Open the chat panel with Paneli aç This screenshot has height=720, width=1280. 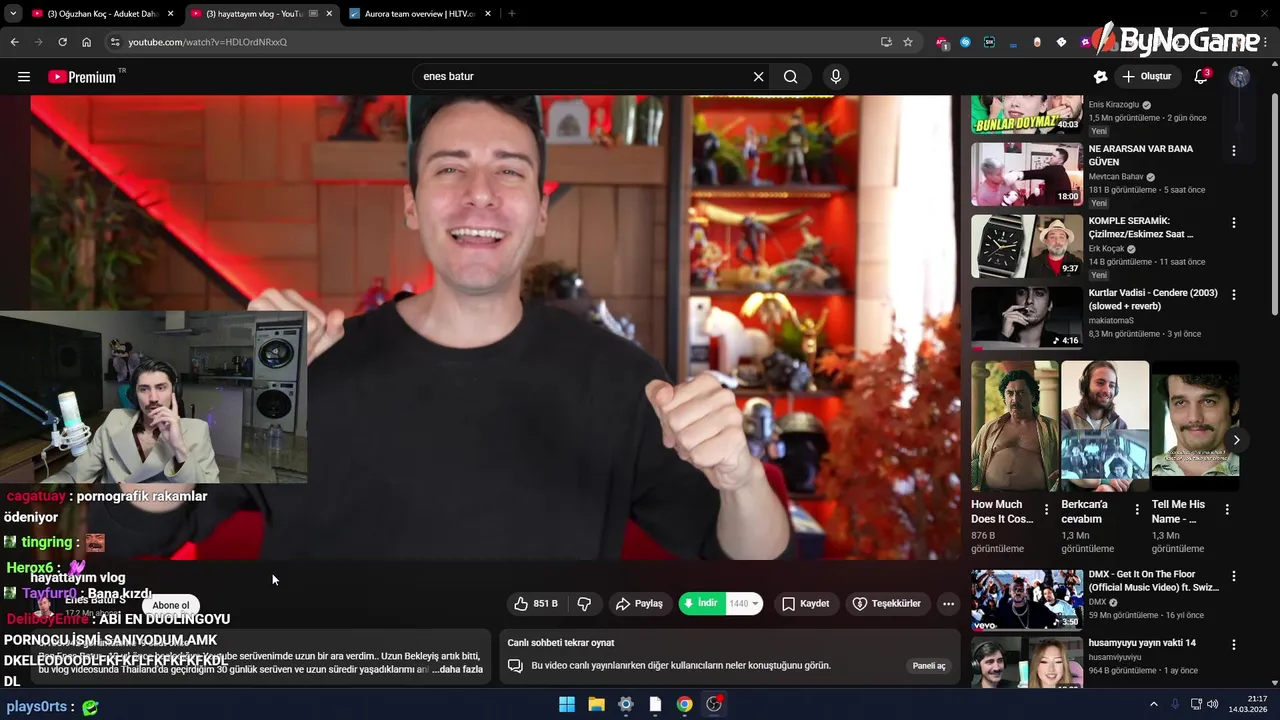tap(929, 666)
